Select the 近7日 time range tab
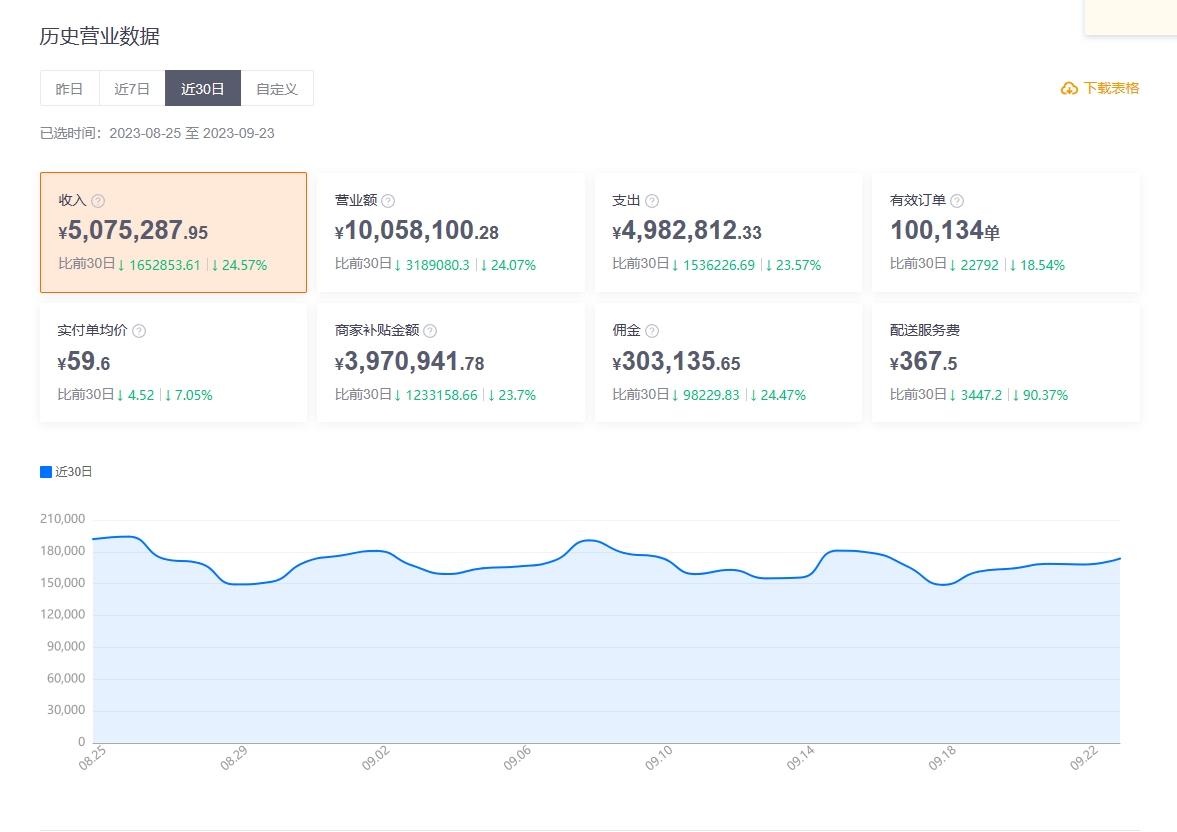This screenshot has width=1177, height=832. pos(132,88)
